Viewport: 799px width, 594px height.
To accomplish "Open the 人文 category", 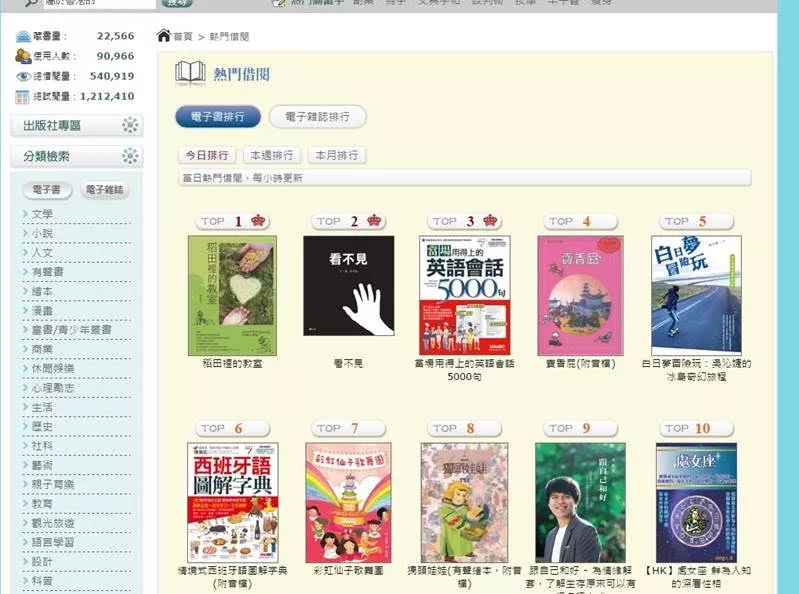I will (42, 252).
